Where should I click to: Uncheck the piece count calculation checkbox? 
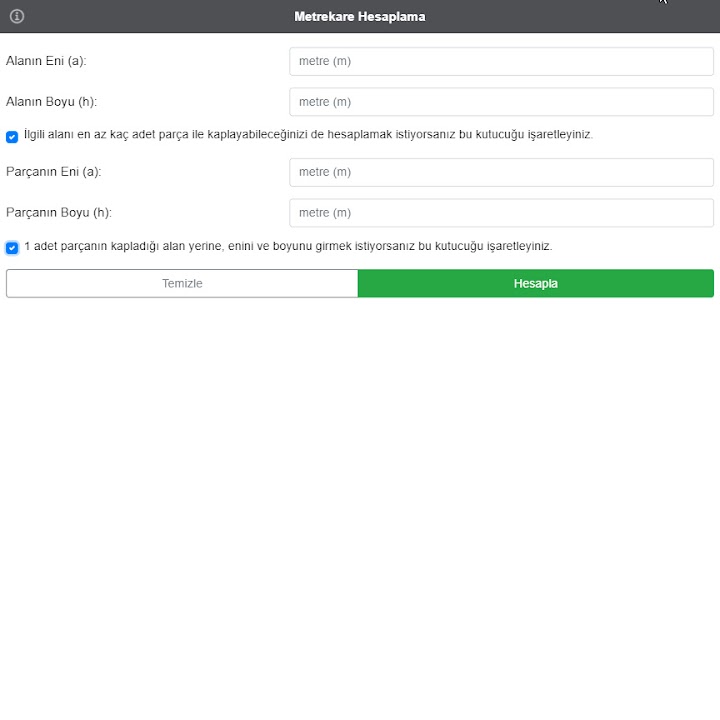(12, 136)
